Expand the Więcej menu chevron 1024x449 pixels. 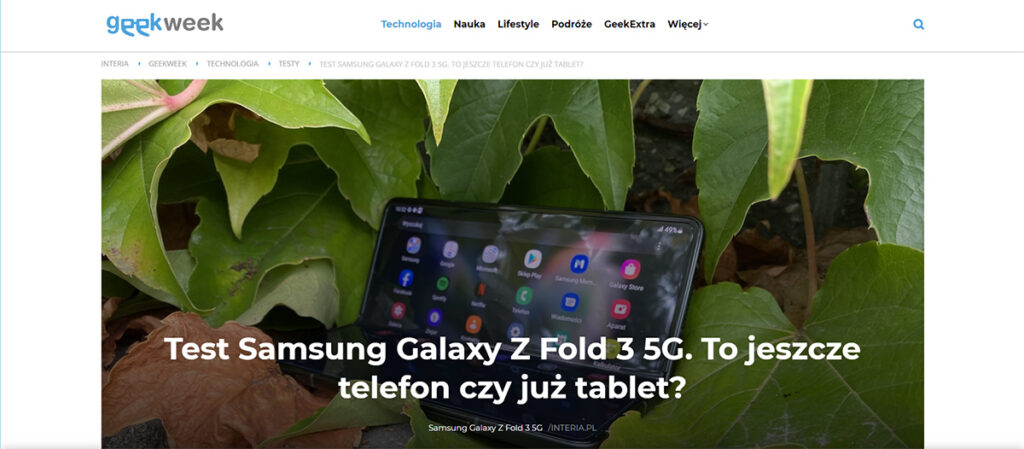click(x=706, y=25)
